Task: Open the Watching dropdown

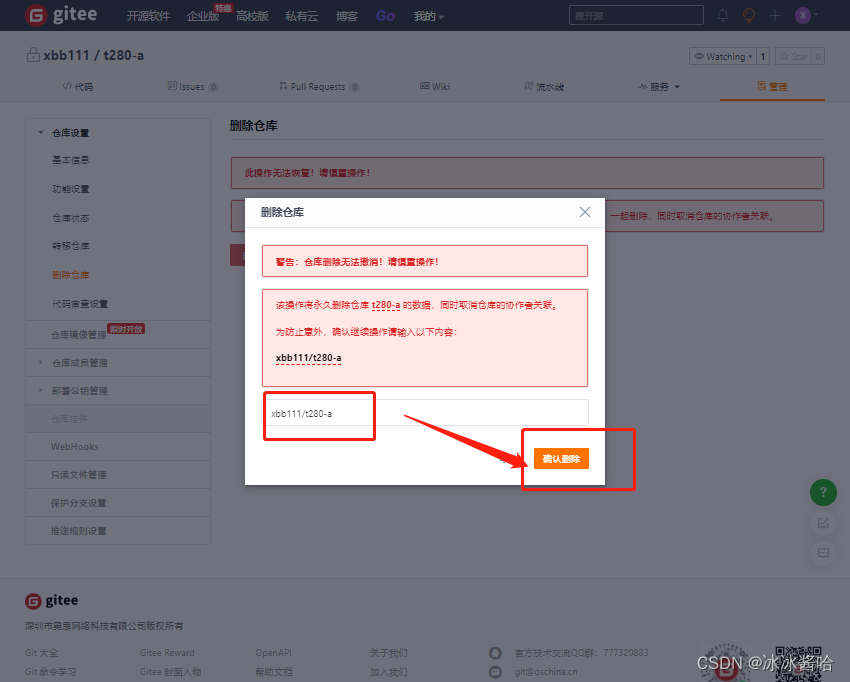Action: pyautogui.click(x=723, y=56)
